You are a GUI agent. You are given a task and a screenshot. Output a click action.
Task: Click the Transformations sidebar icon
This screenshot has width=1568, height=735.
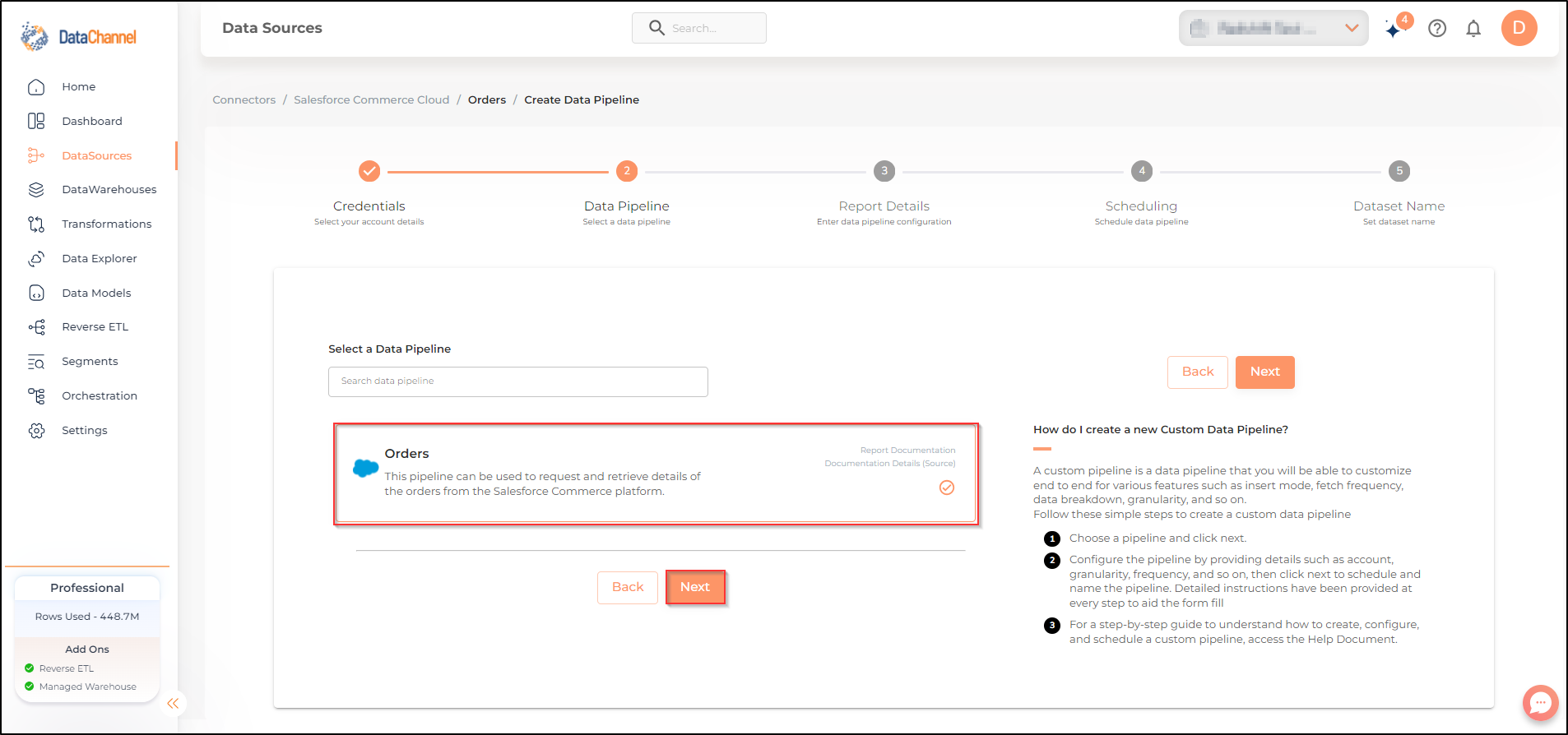pos(36,224)
